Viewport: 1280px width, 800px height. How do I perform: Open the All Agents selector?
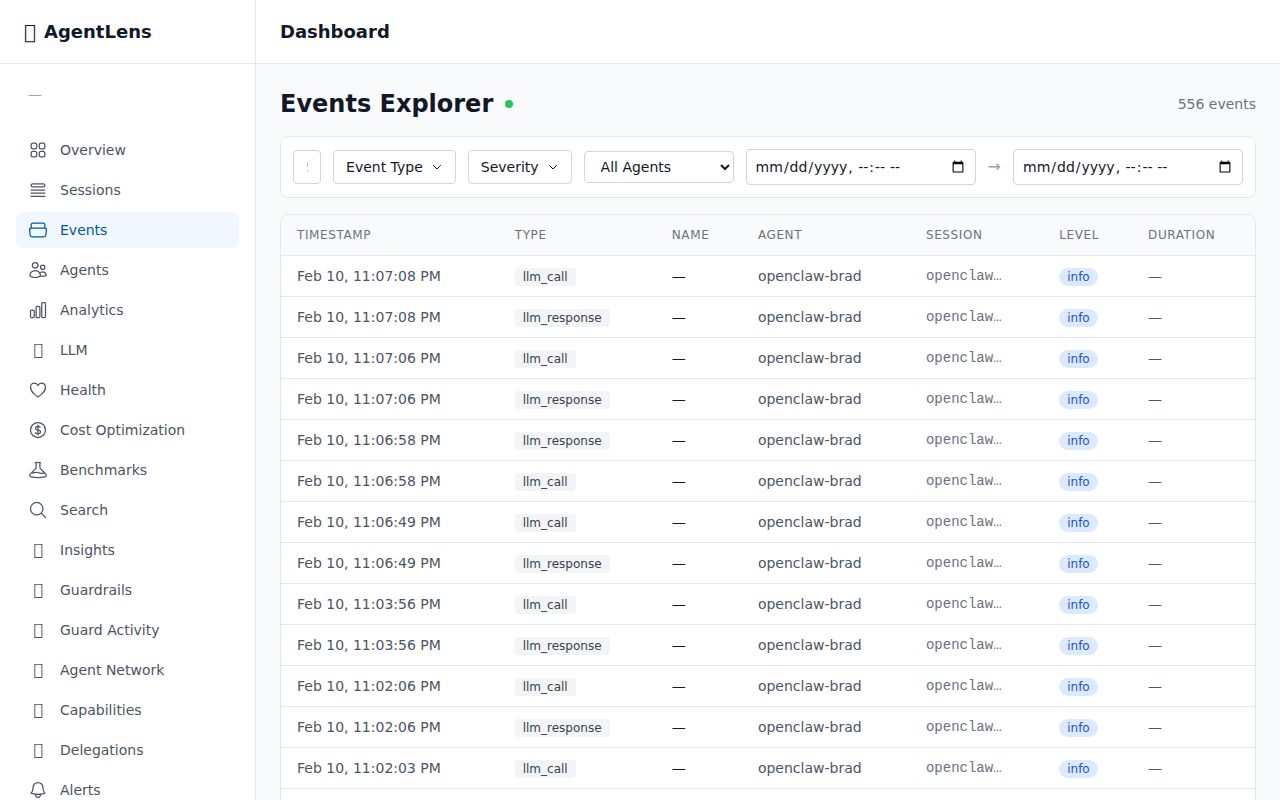(658, 166)
